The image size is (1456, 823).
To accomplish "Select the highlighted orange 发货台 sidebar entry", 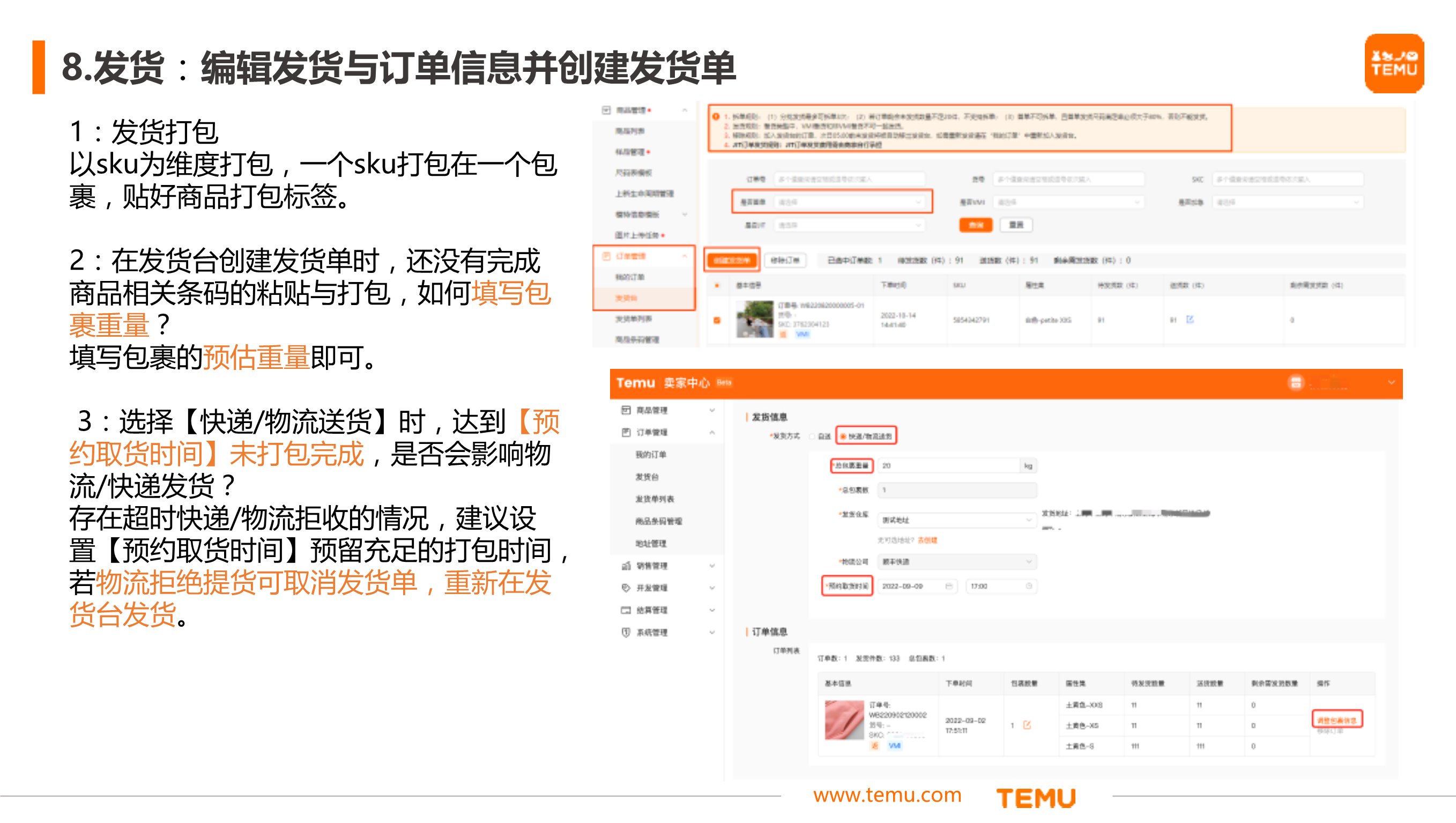I will point(626,298).
